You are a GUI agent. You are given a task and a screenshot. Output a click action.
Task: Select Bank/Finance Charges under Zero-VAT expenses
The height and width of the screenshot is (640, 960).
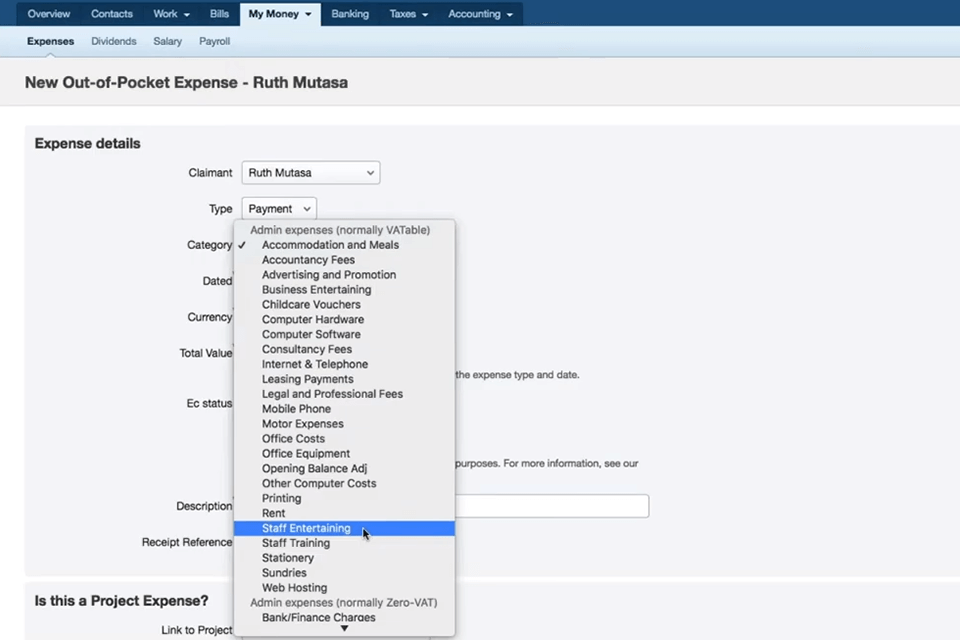click(x=318, y=617)
